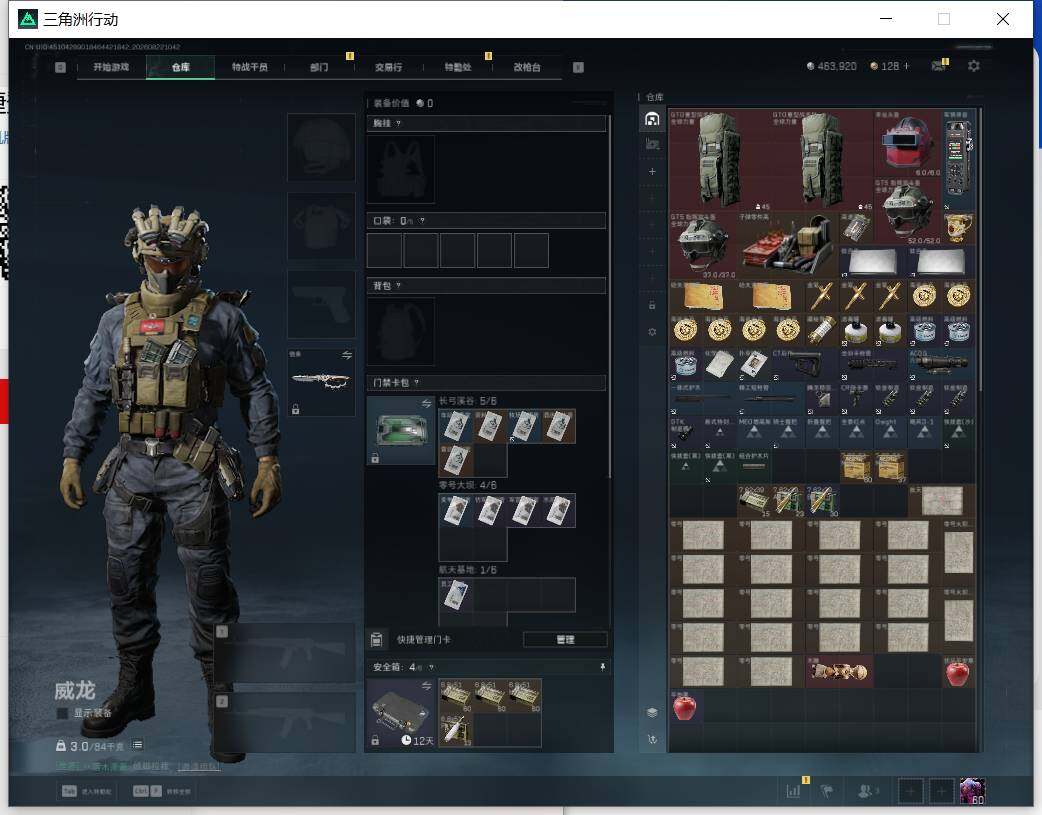This screenshot has height=815, width=1042.
Task: Click the auto-sort icon at sidebar bottom
Action: coord(652,739)
